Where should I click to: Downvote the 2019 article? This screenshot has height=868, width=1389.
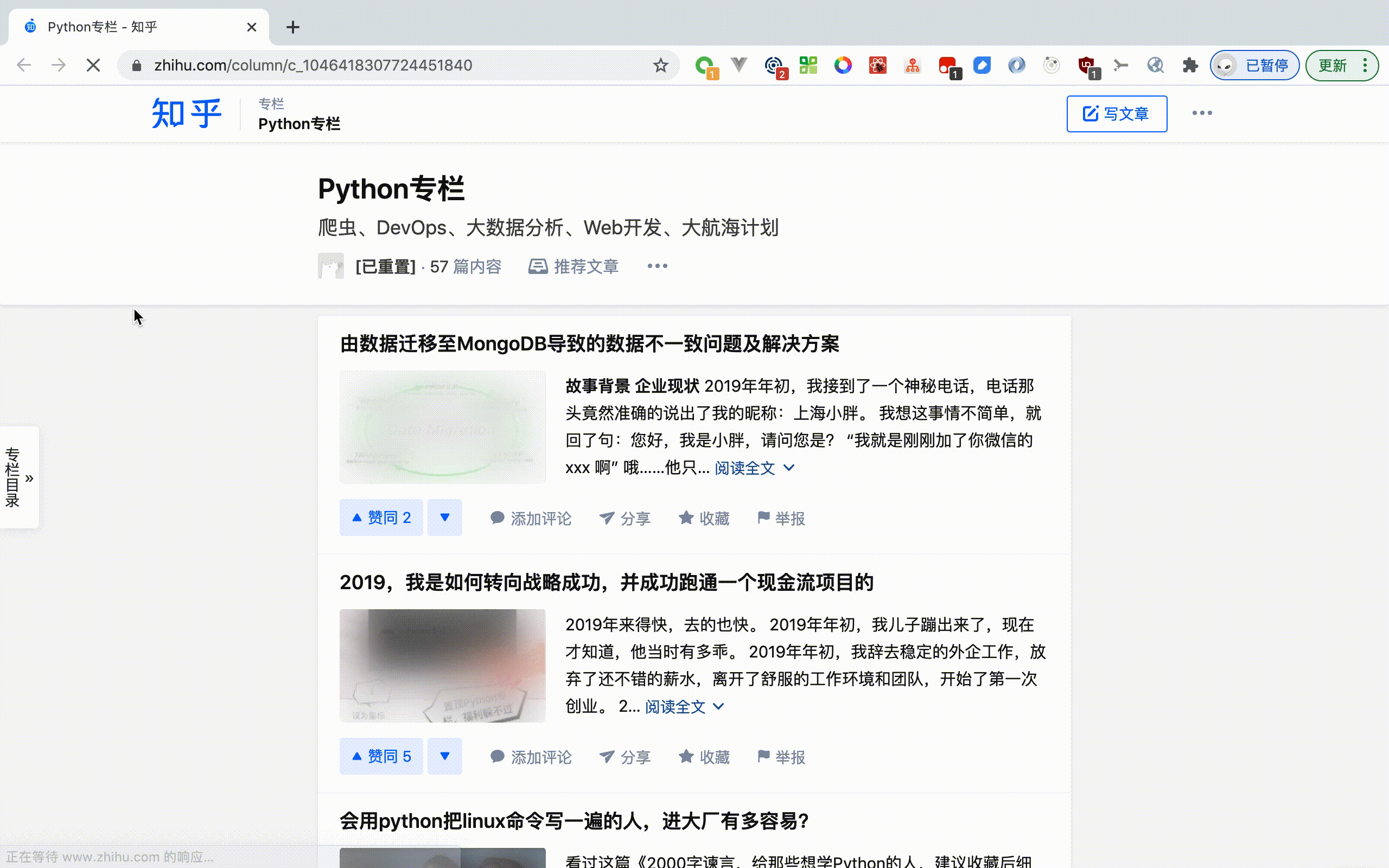click(445, 756)
